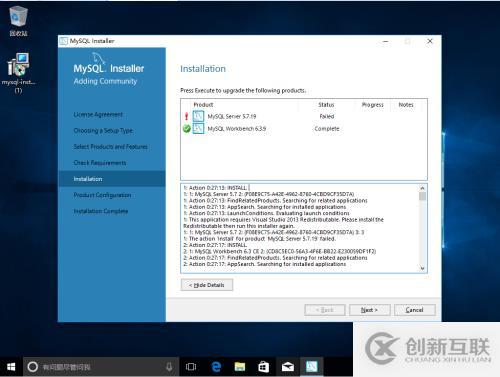The width and height of the screenshot is (500, 377).
Task: Open Task View from the taskbar
Action: tap(191, 367)
